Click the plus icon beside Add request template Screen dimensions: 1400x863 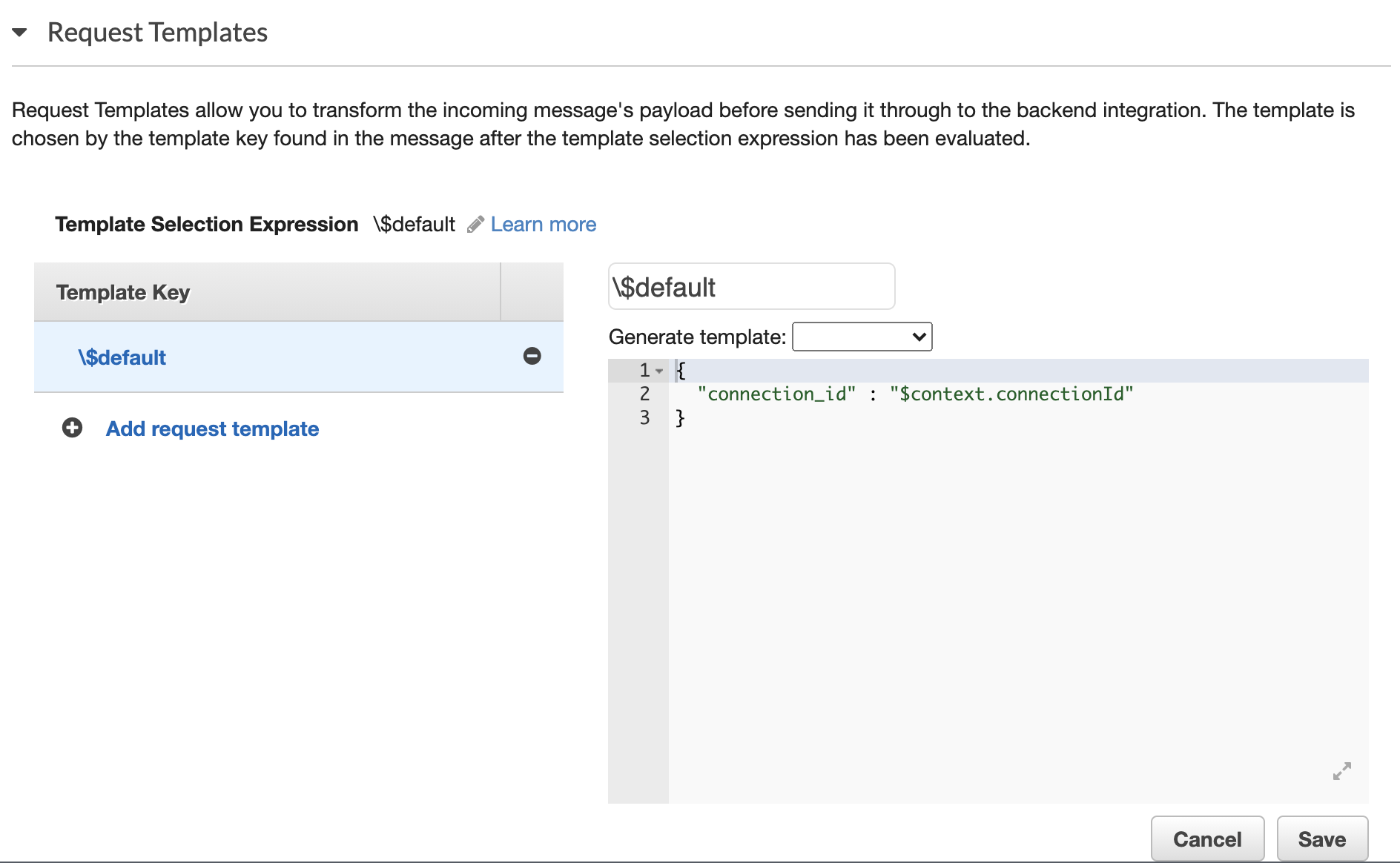coord(72,428)
